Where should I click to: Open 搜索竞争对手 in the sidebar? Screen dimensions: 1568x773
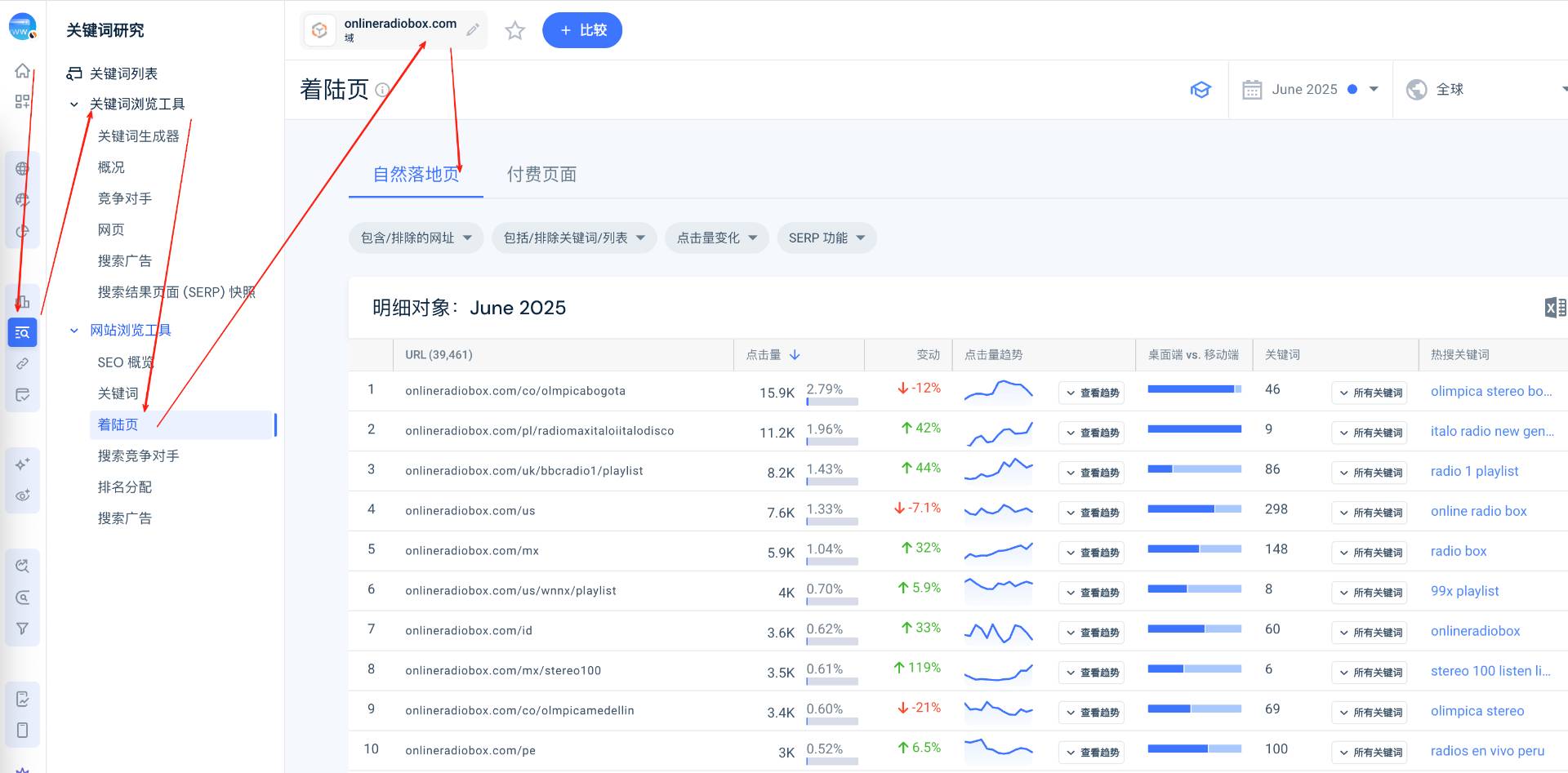[x=138, y=455]
